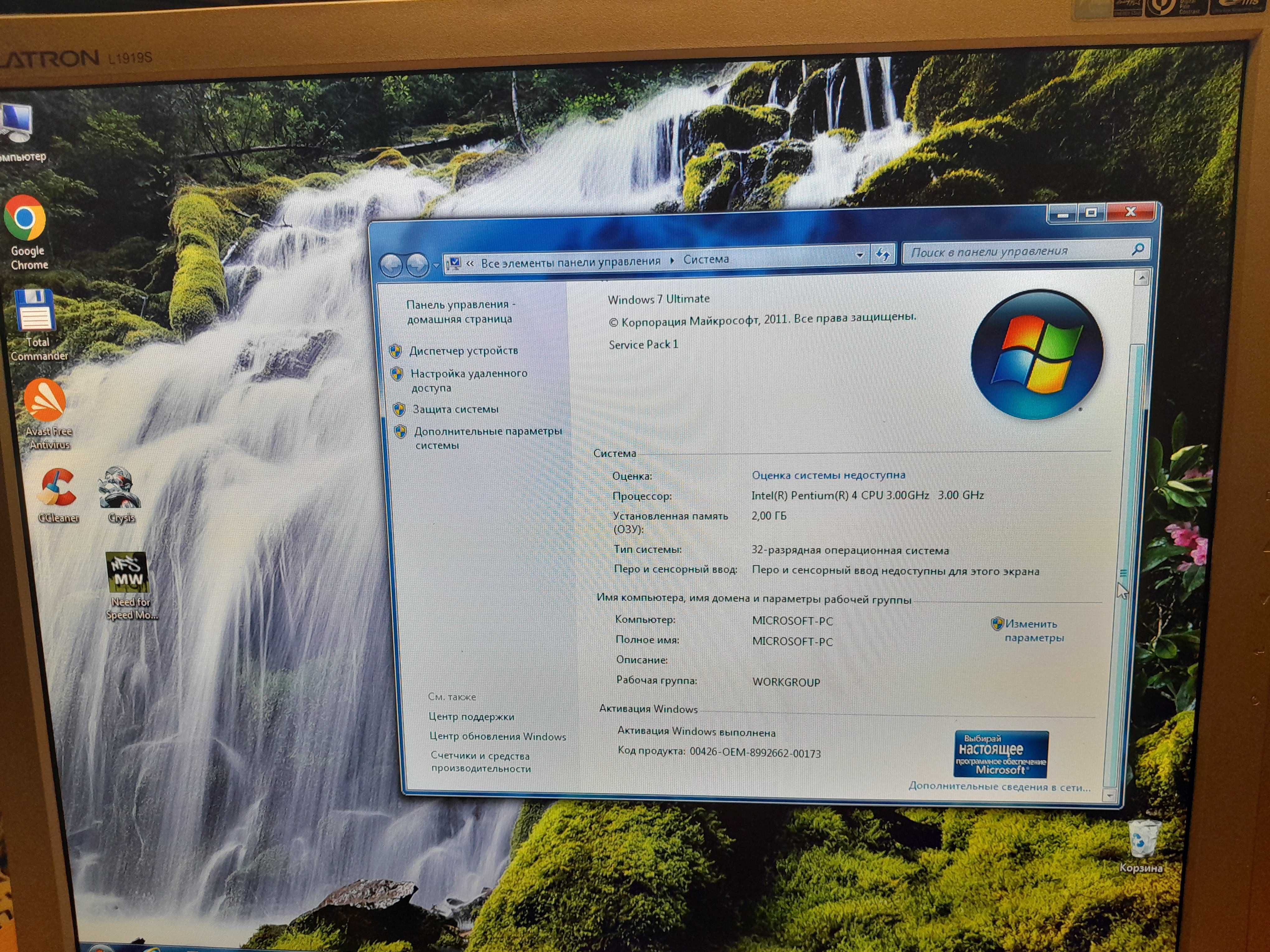
Task: Select installed memory value '2,00 ГБ'
Action: click(x=769, y=515)
